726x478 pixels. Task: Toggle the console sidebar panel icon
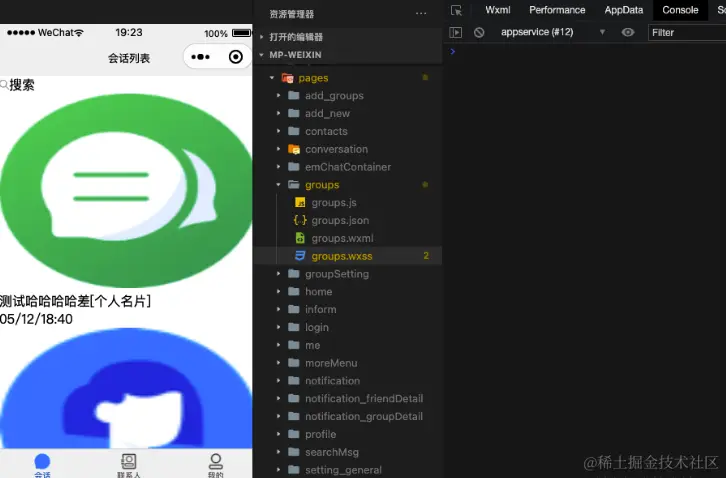tap(456, 32)
